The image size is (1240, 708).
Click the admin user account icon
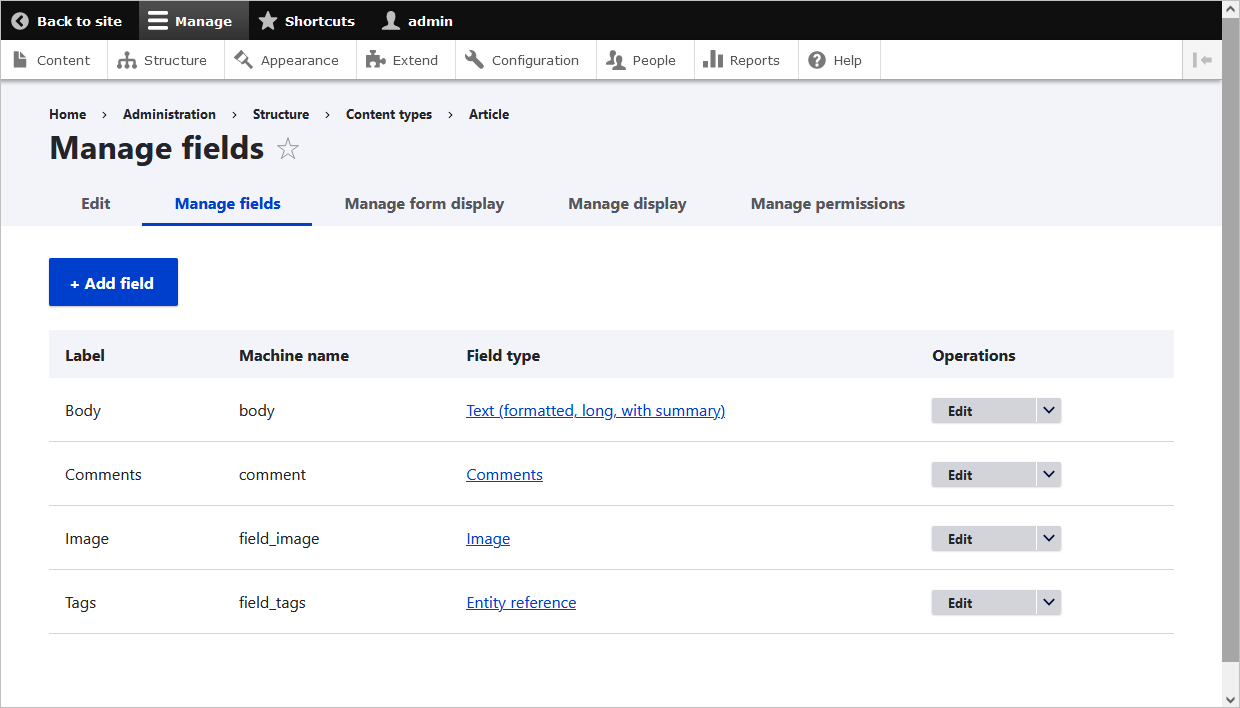point(389,20)
